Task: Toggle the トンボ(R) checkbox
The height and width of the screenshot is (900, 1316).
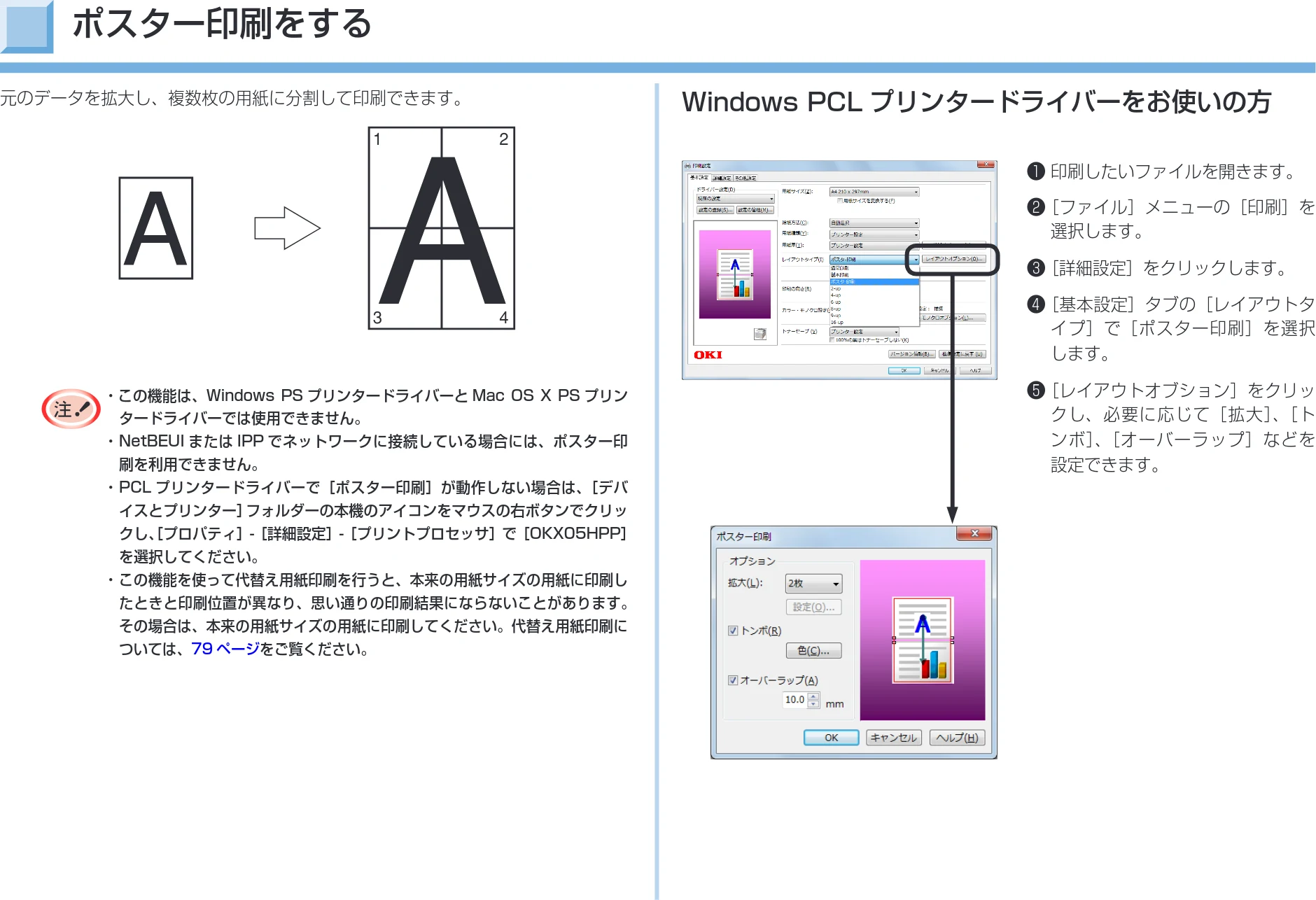Action: coord(733,631)
